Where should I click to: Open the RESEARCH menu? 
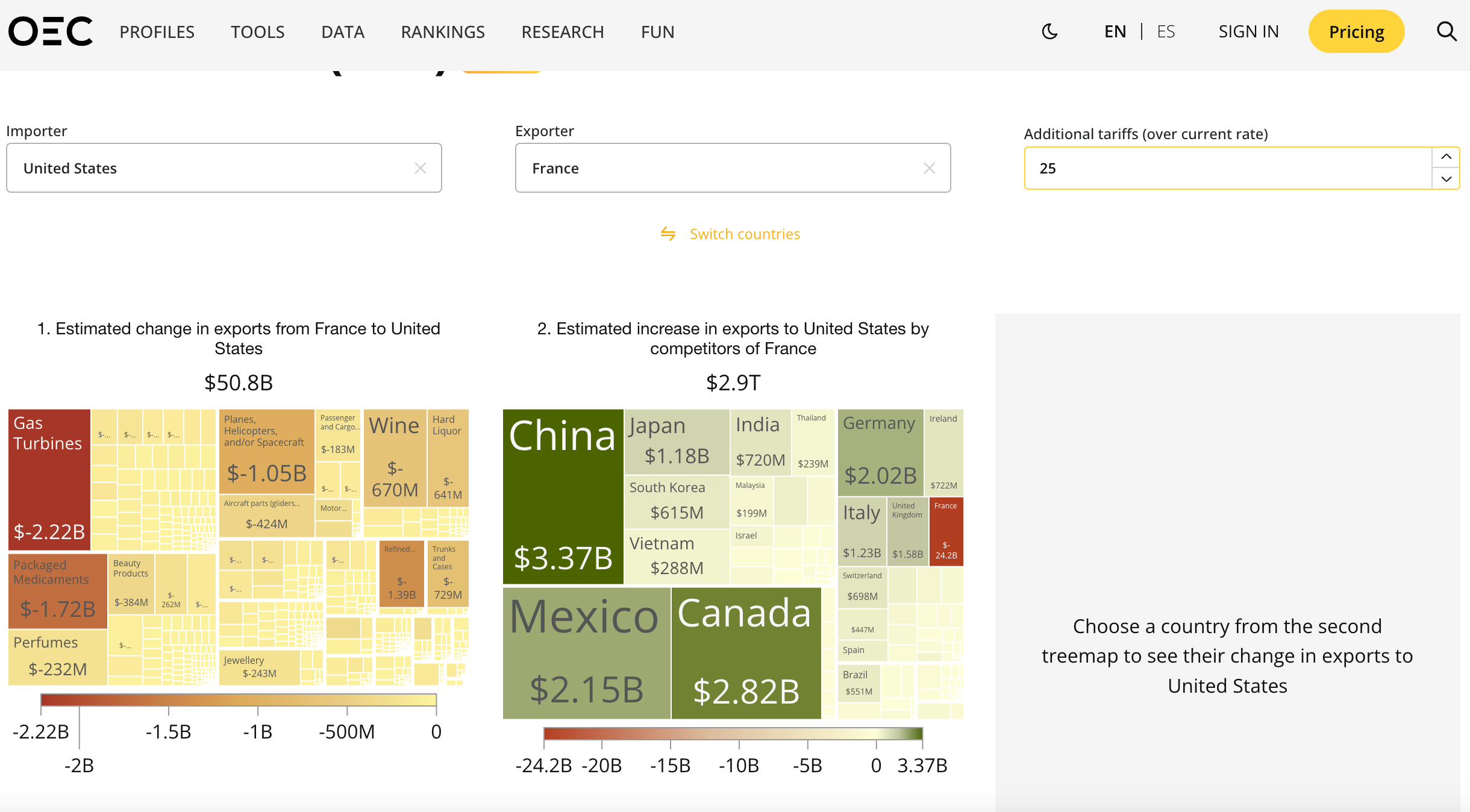(563, 31)
